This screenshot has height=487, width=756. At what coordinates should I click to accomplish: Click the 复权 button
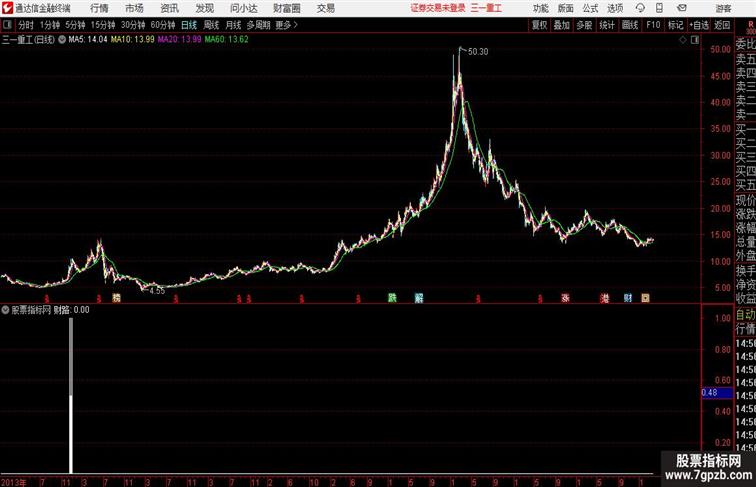pyautogui.click(x=540, y=25)
